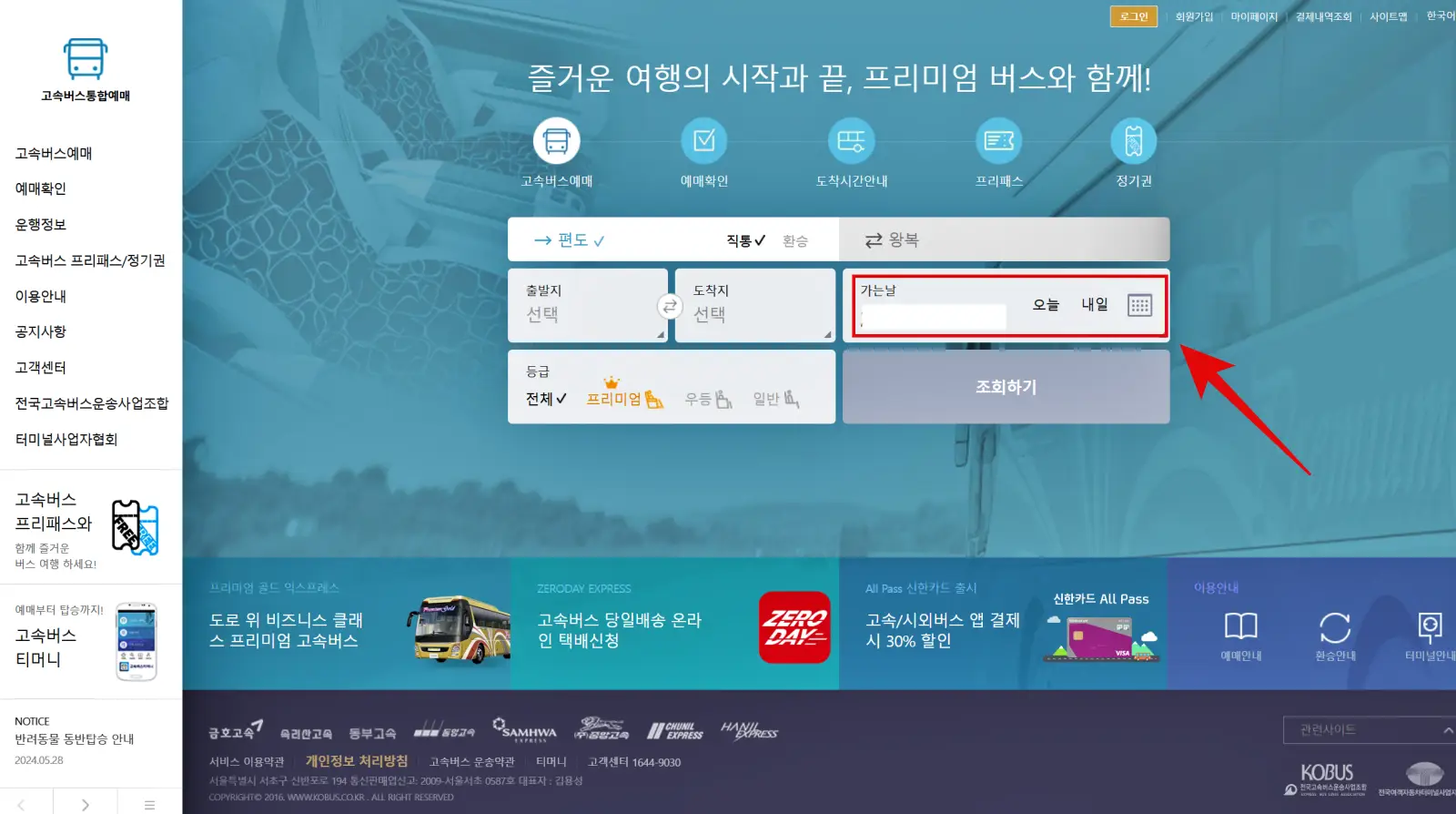Image resolution: width=1456 pixels, height=814 pixels.
Task: Swap departure and arrival terminals
Action: pos(671,306)
